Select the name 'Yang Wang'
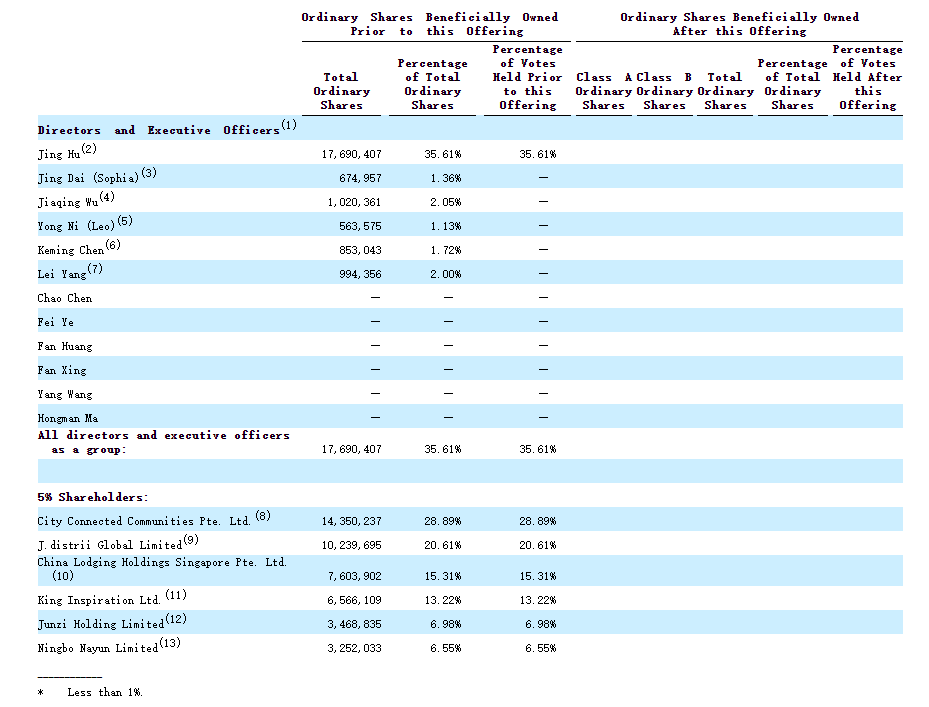The width and height of the screenshot is (929, 707). tap(65, 394)
